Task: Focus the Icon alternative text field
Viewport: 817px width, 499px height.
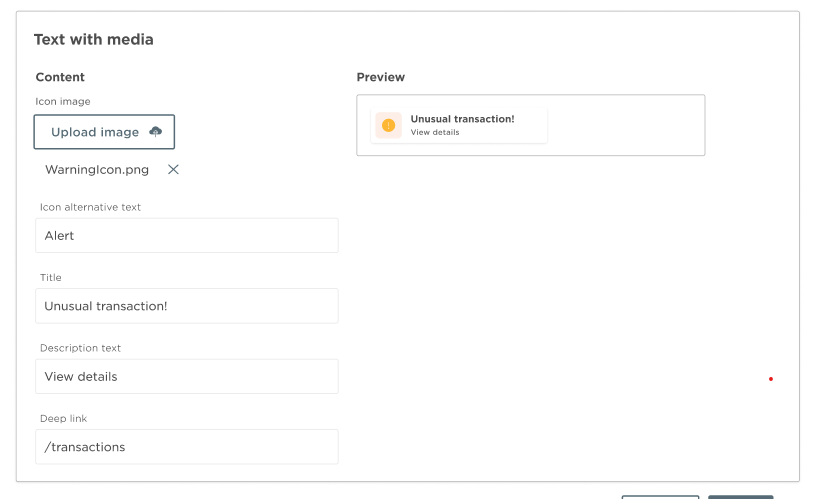Action: [x=186, y=236]
